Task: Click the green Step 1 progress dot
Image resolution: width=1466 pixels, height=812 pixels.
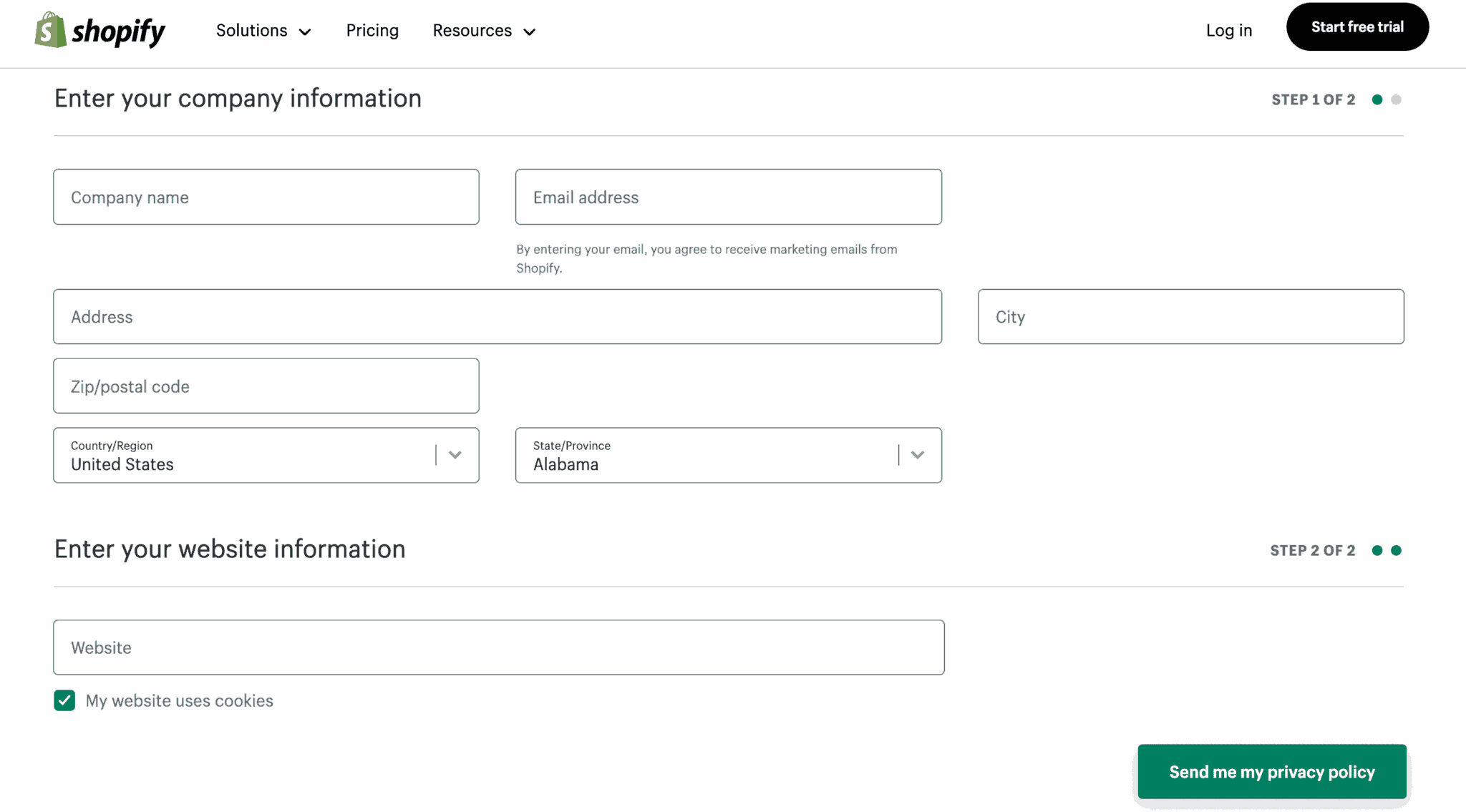Action: tap(1378, 99)
